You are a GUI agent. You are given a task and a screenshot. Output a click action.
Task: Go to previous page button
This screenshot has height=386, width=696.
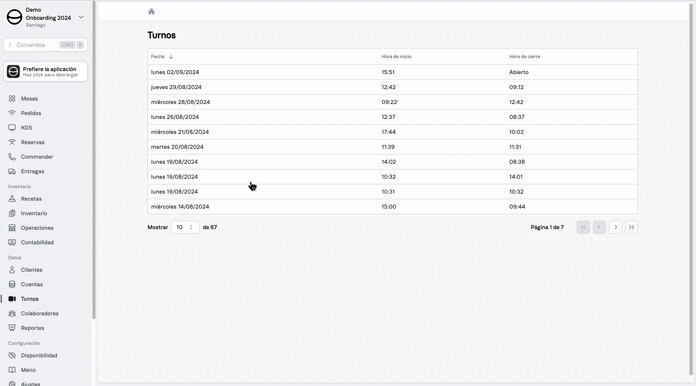(599, 227)
